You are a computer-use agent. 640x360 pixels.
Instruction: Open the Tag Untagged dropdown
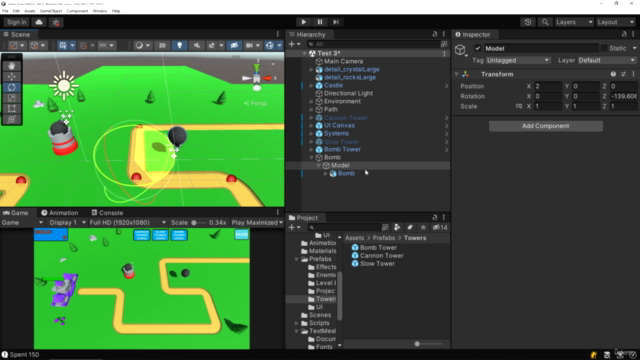click(518, 60)
